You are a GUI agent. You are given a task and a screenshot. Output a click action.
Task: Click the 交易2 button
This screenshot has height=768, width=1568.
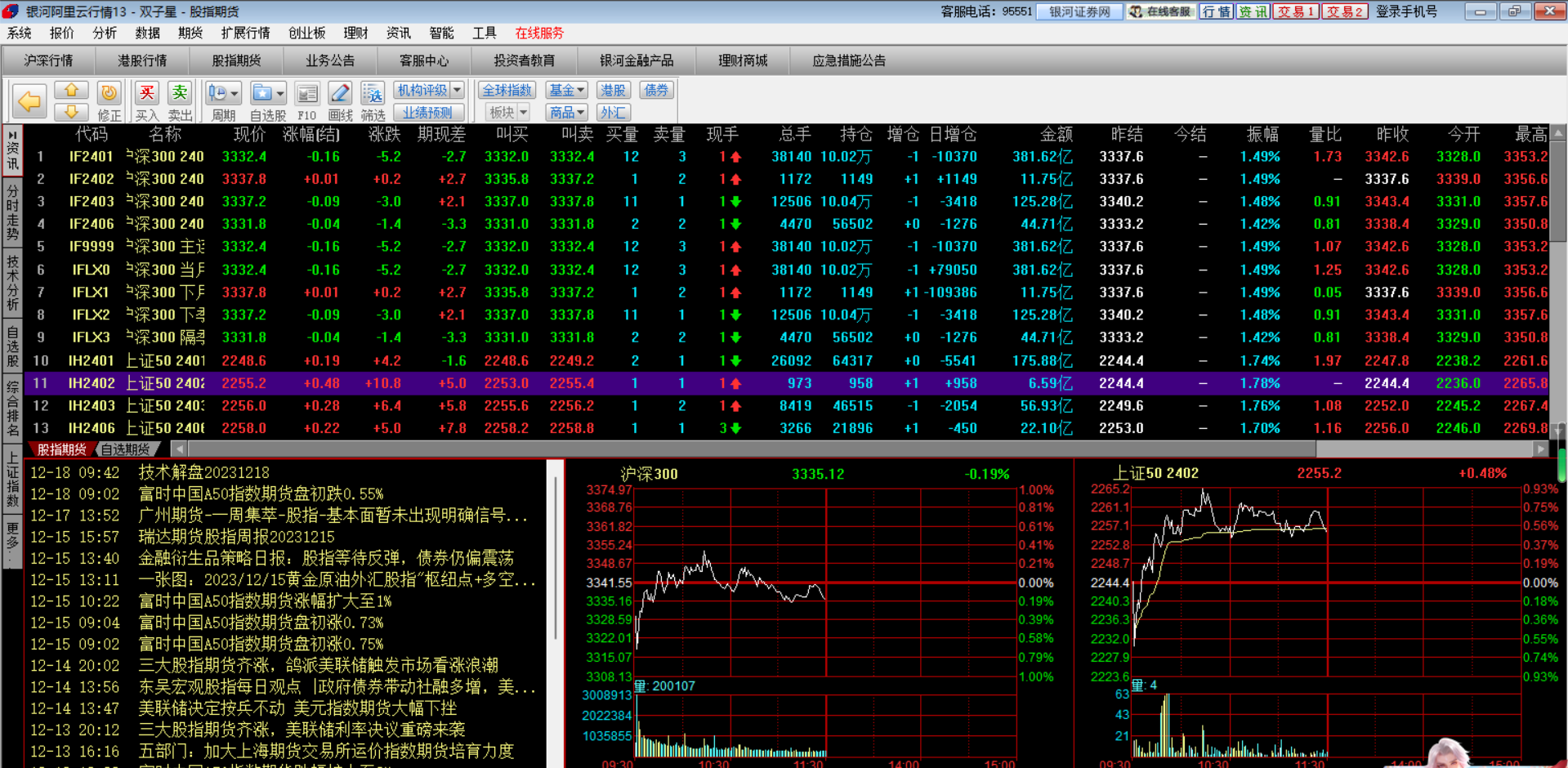pyautogui.click(x=1345, y=11)
